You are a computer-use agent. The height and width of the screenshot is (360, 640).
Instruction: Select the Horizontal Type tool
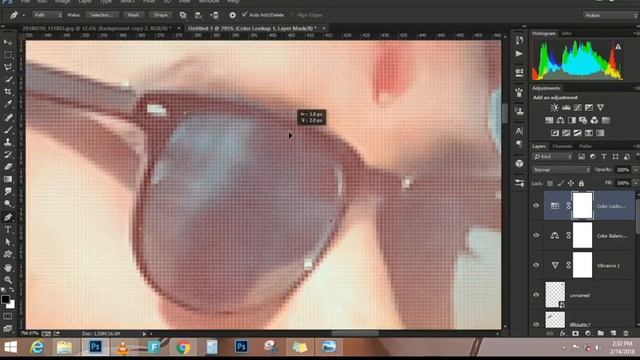tap(8, 230)
